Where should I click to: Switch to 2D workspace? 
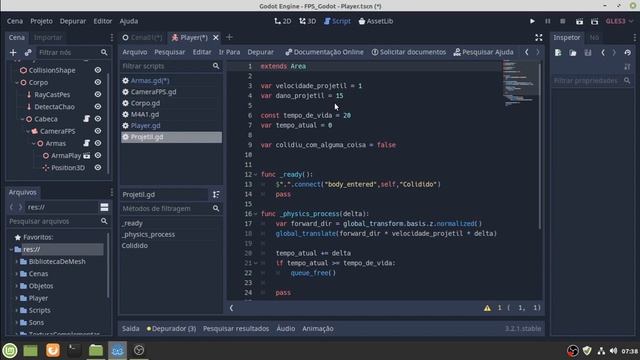pos(282,21)
